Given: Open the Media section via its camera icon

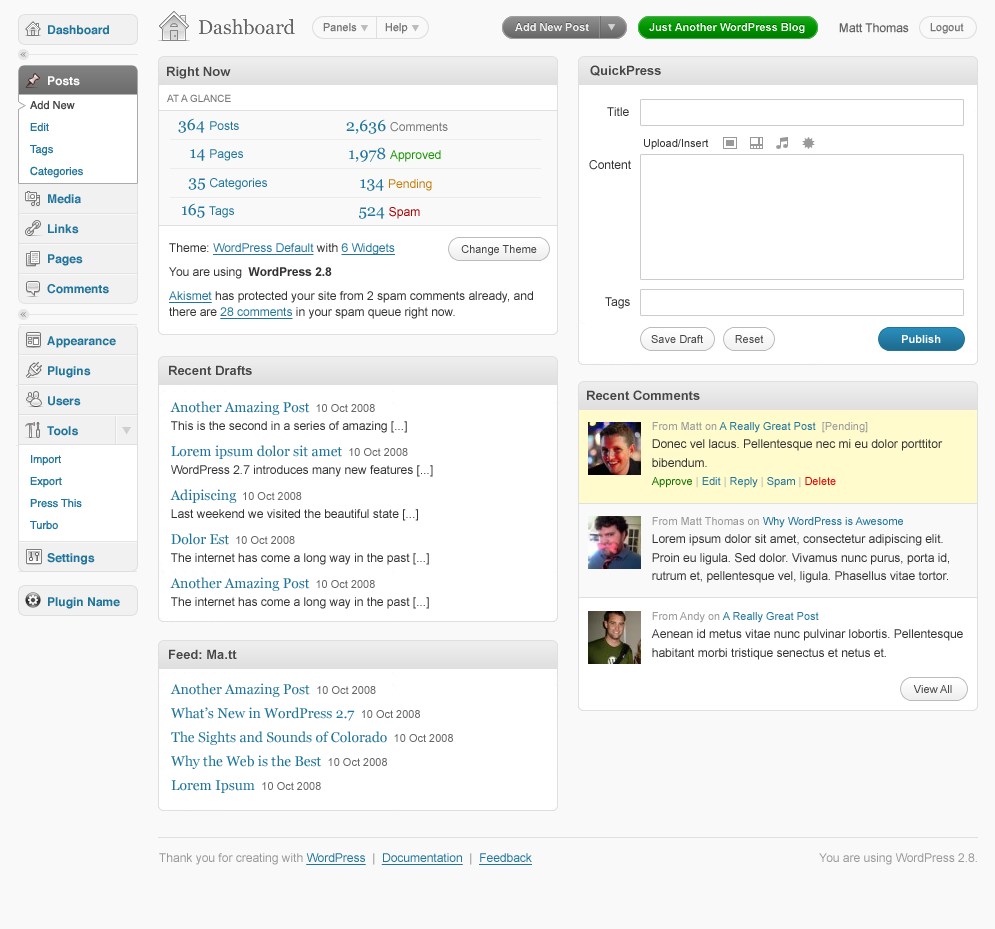Looking at the screenshot, I should (33, 198).
